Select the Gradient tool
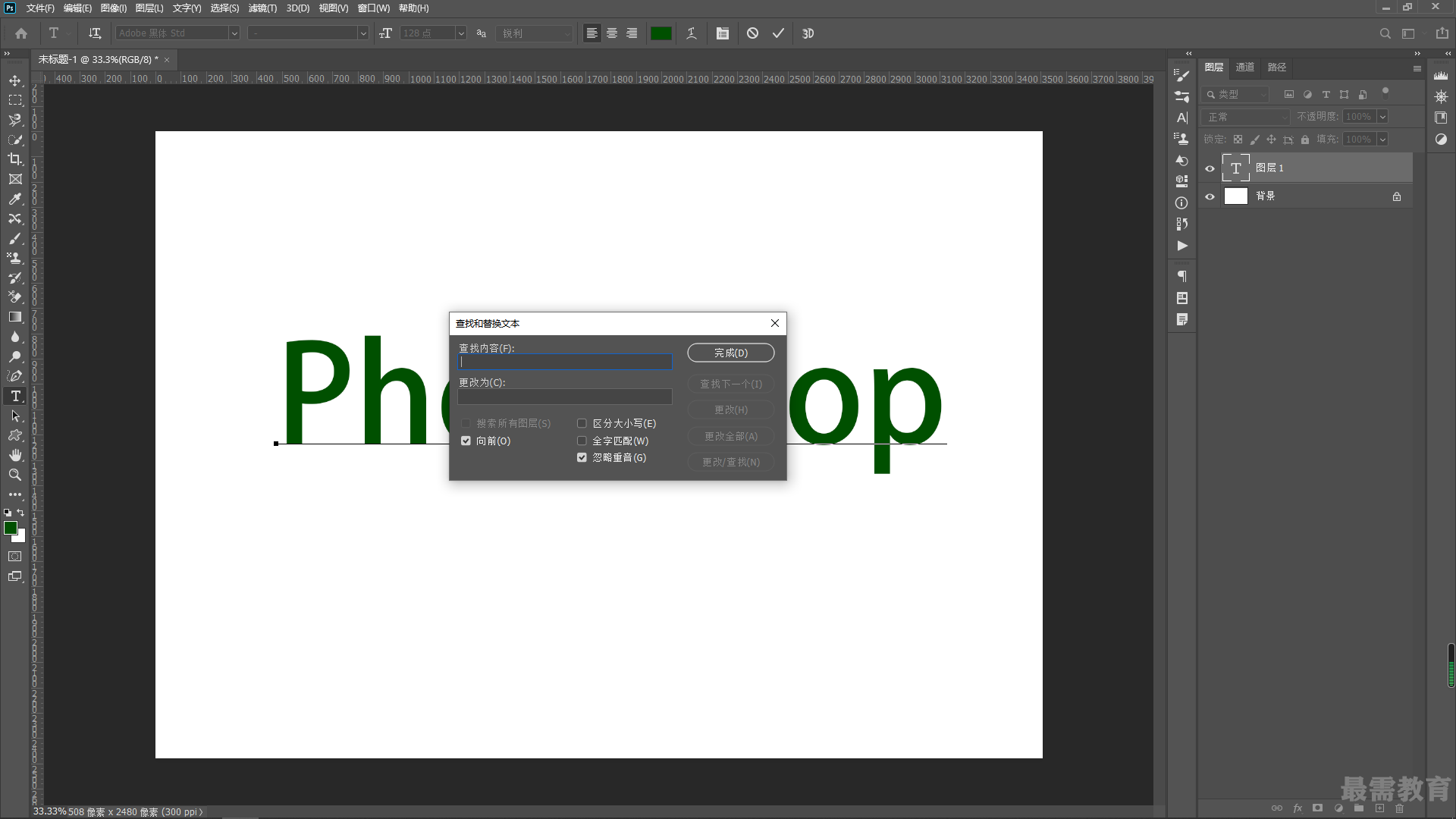The image size is (1456, 819). click(x=15, y=317)
